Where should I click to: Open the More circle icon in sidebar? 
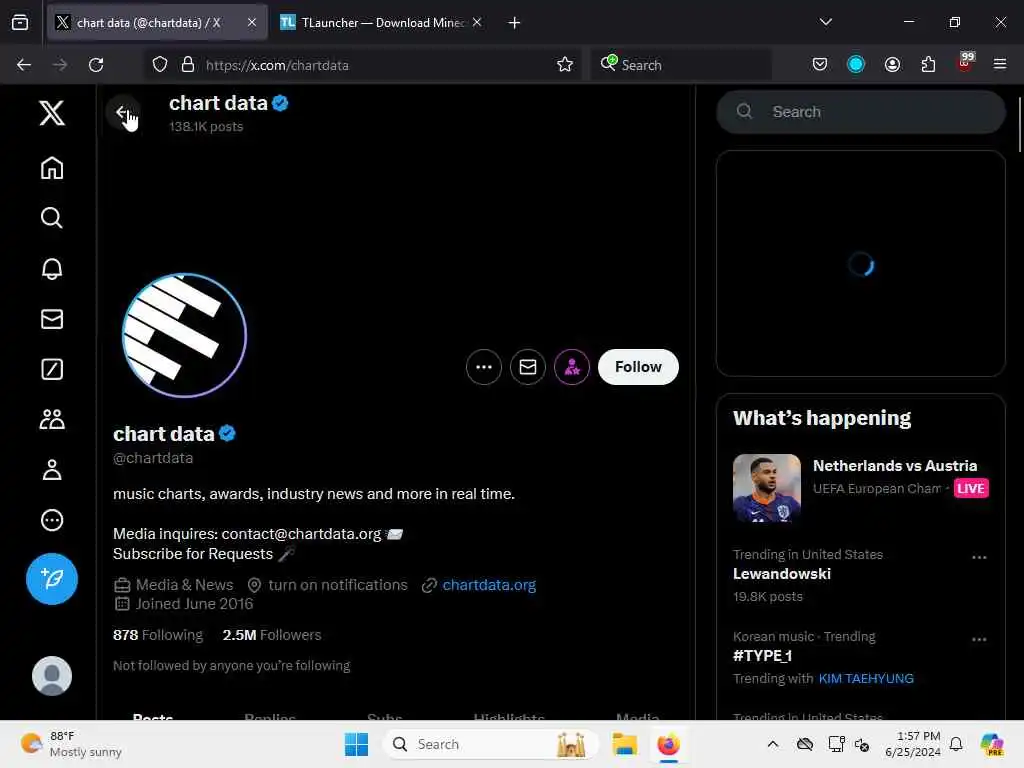[52, 520]
